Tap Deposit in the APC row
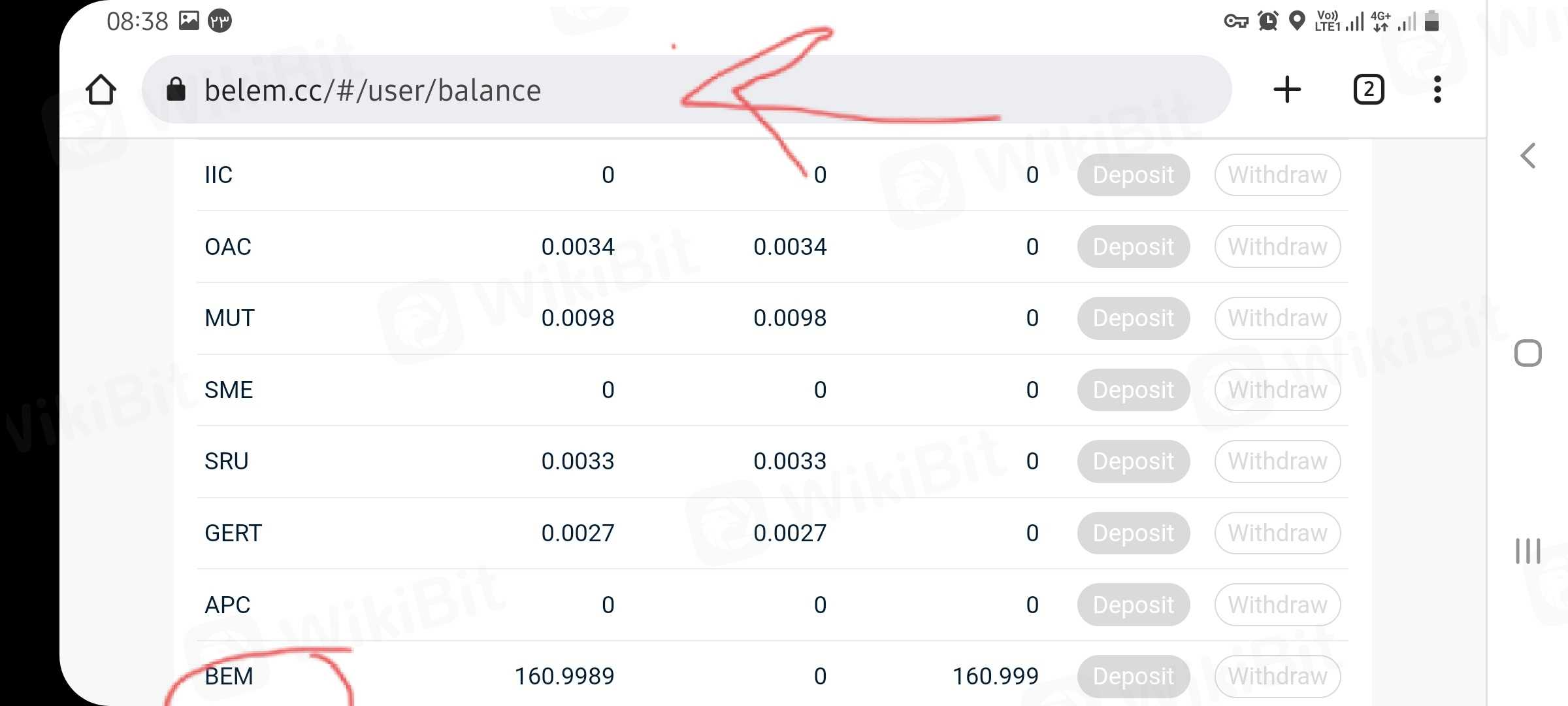The image size is (1568, 706). tap(1133, 605)
